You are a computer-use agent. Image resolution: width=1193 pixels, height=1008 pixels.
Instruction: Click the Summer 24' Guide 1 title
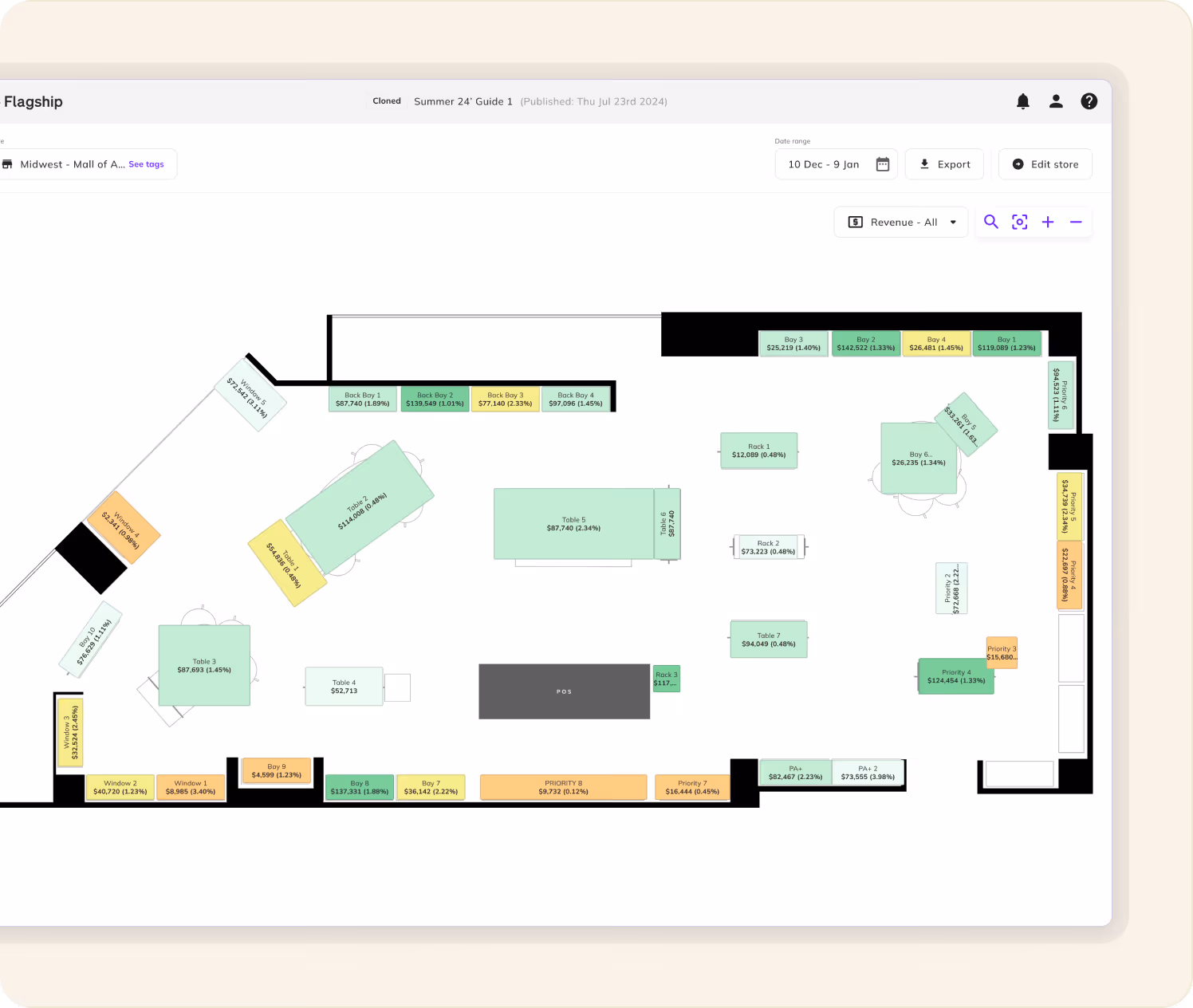tap(463, 101)
